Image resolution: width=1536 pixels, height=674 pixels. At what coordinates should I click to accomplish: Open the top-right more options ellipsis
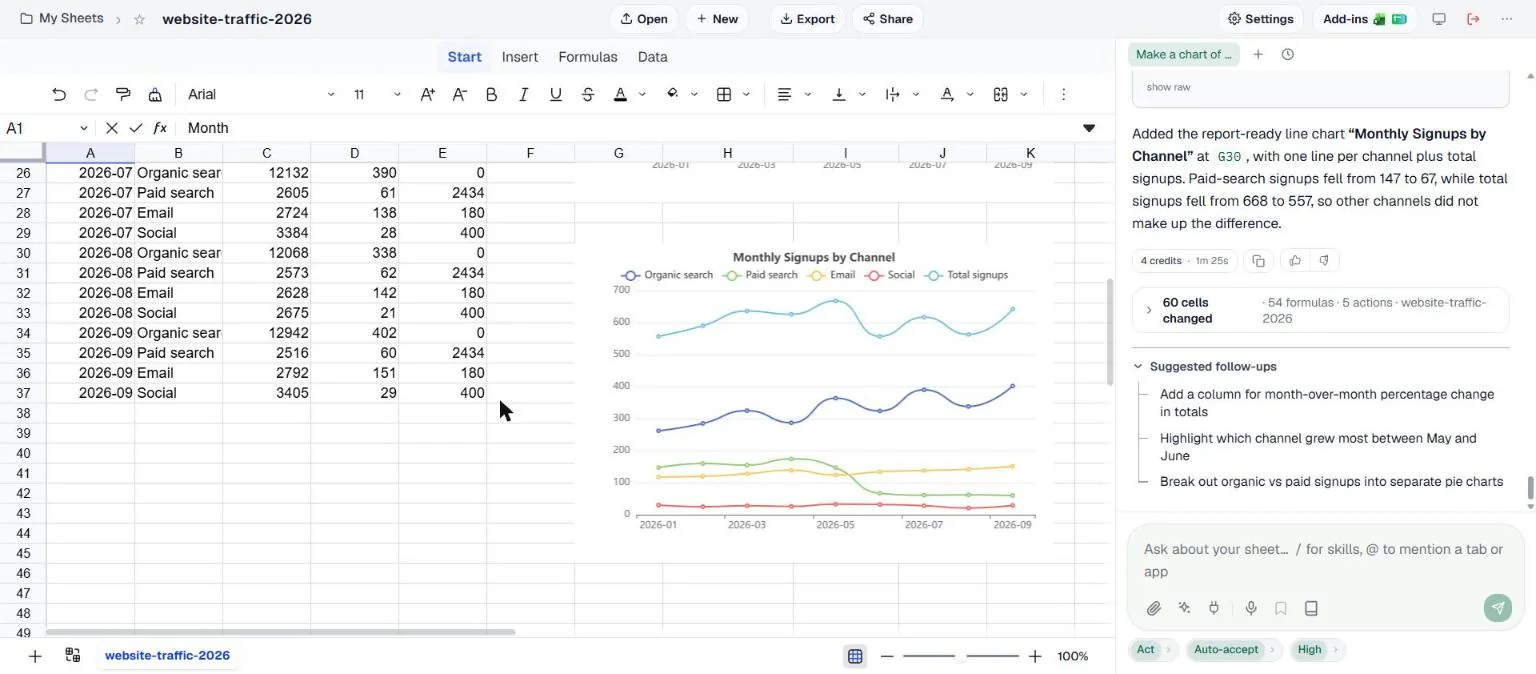pos(1507,19)
